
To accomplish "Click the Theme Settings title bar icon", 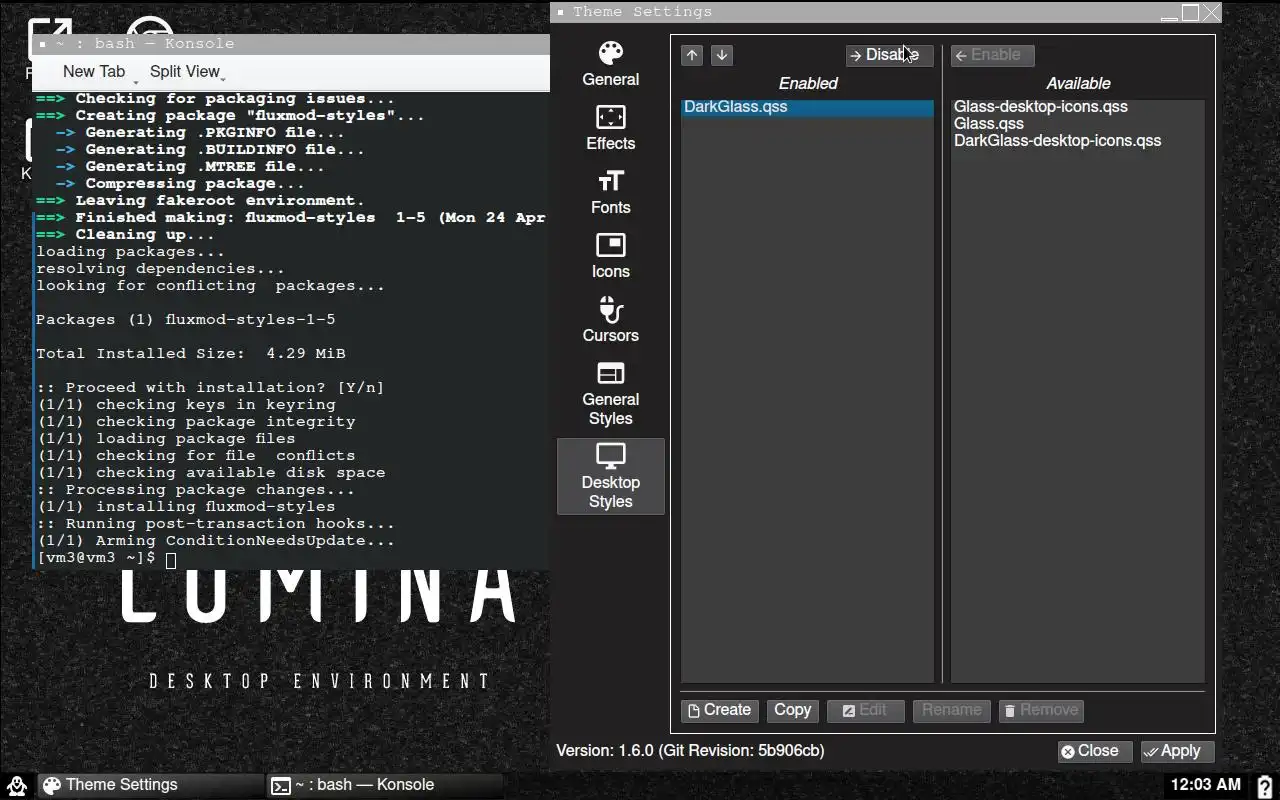I will 561,12.
